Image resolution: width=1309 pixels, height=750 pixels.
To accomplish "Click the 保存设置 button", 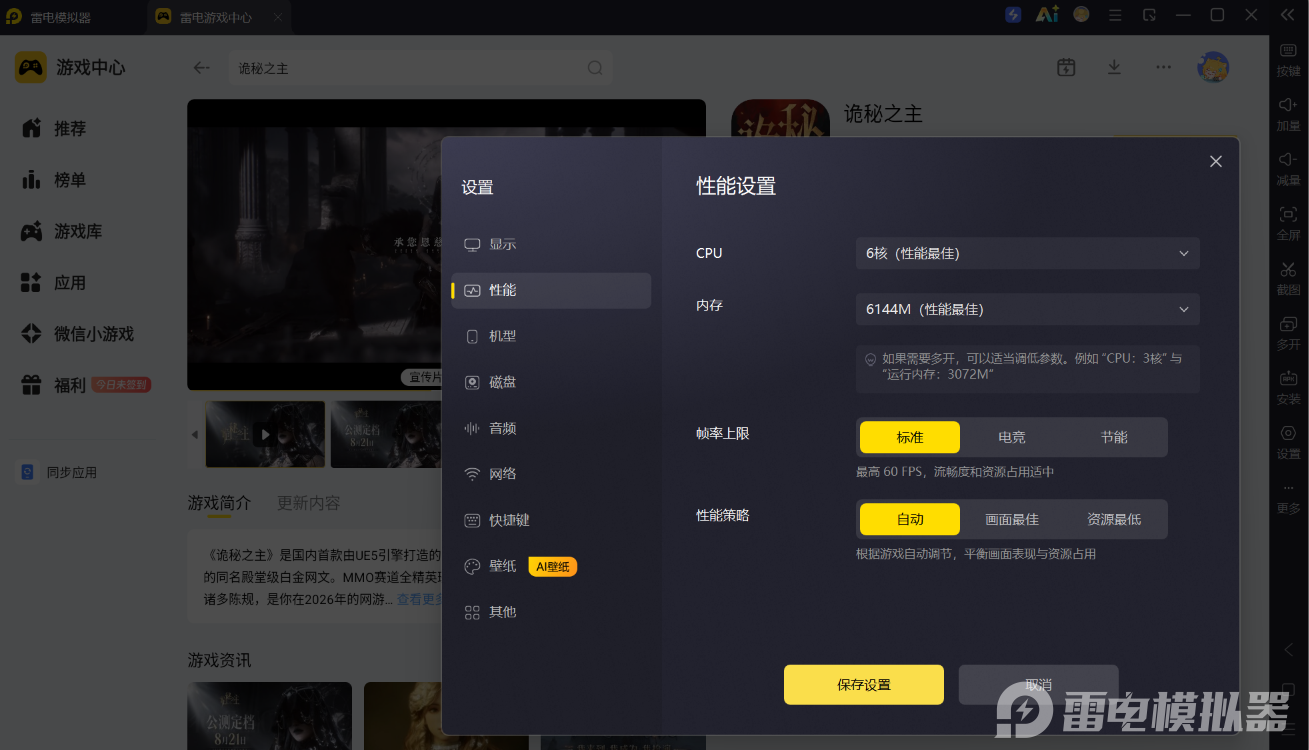I will pyautogui.click(x=864, y=685).
